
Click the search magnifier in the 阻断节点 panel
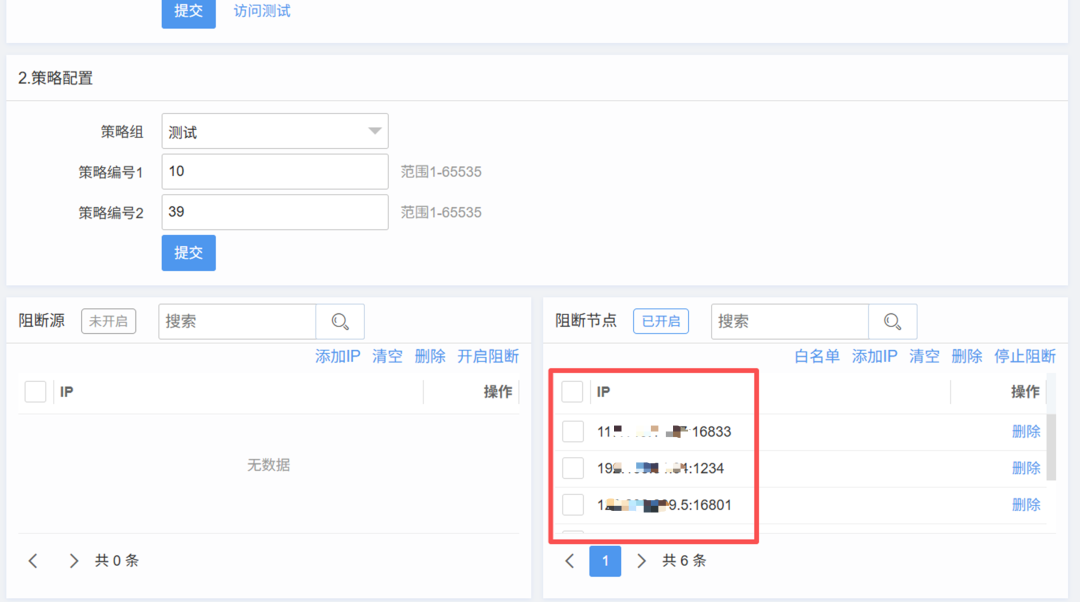click(893, 321)
